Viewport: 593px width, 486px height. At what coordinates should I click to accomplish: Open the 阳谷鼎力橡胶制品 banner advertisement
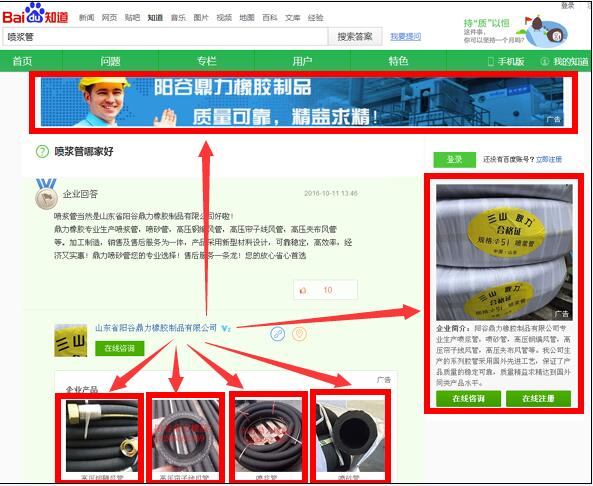tap(302, 102)
